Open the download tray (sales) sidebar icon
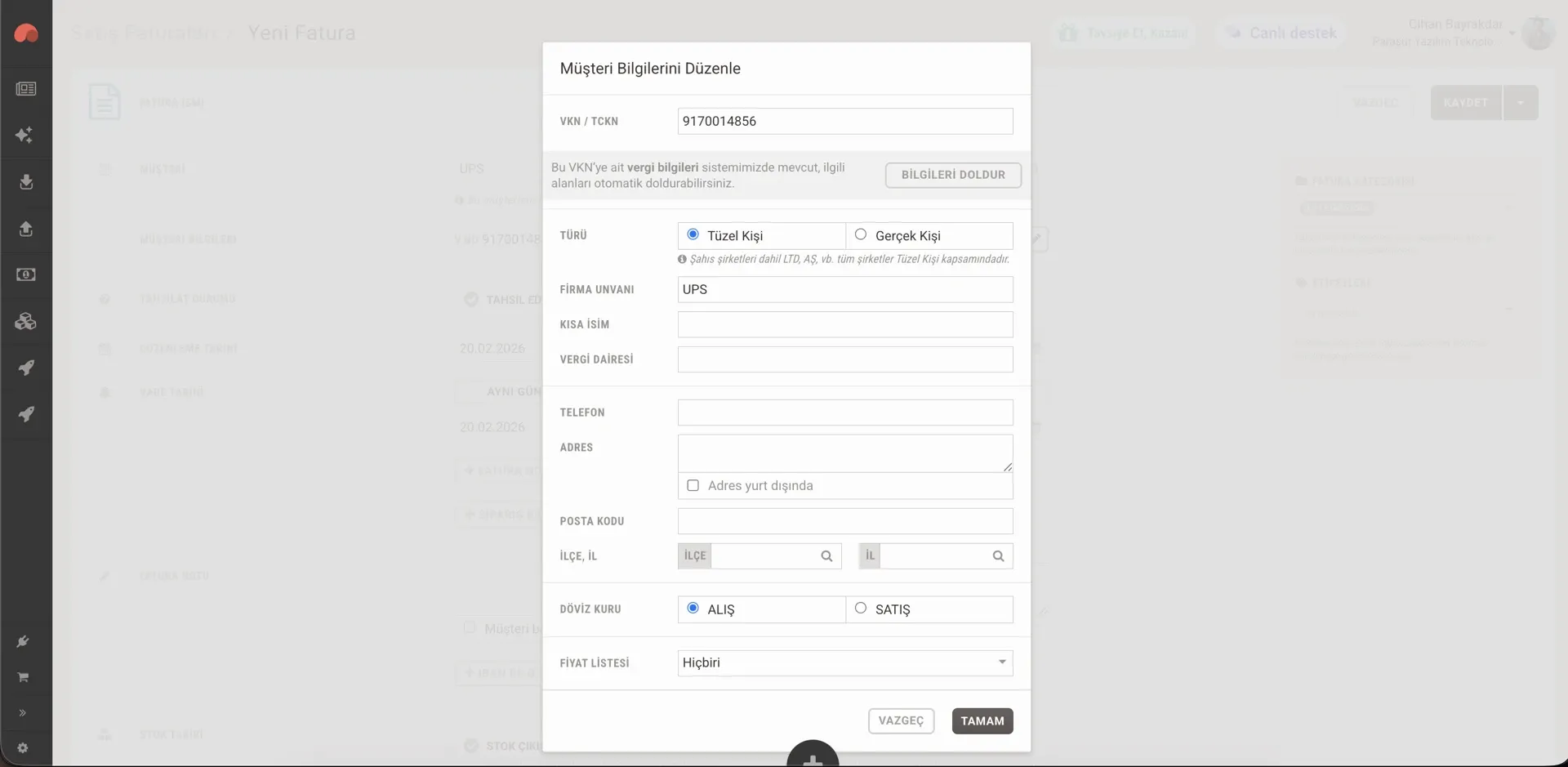This screenshot has width=1568, height=767. click(26, 181)
